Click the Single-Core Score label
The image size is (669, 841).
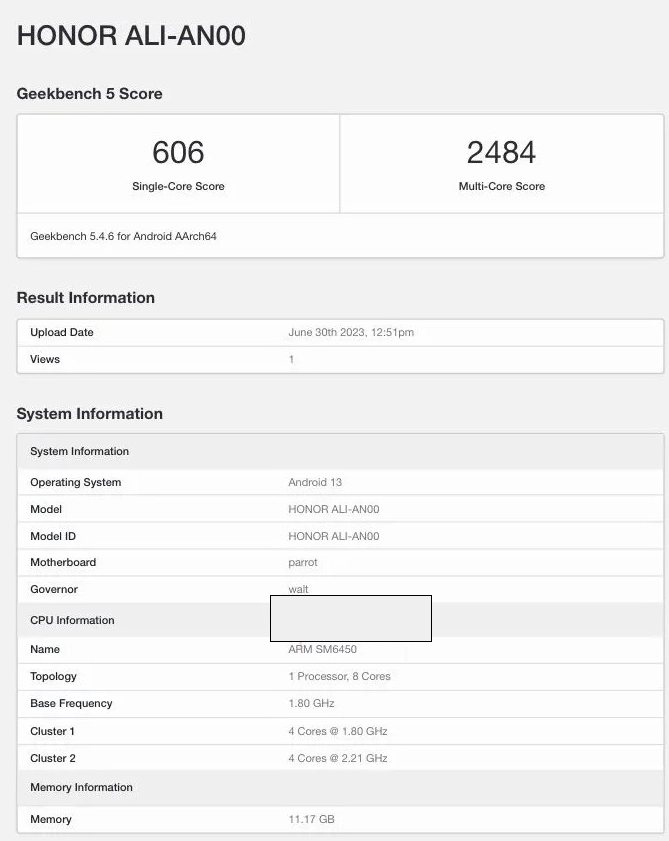pyautogui.click(x=178, y=186)
